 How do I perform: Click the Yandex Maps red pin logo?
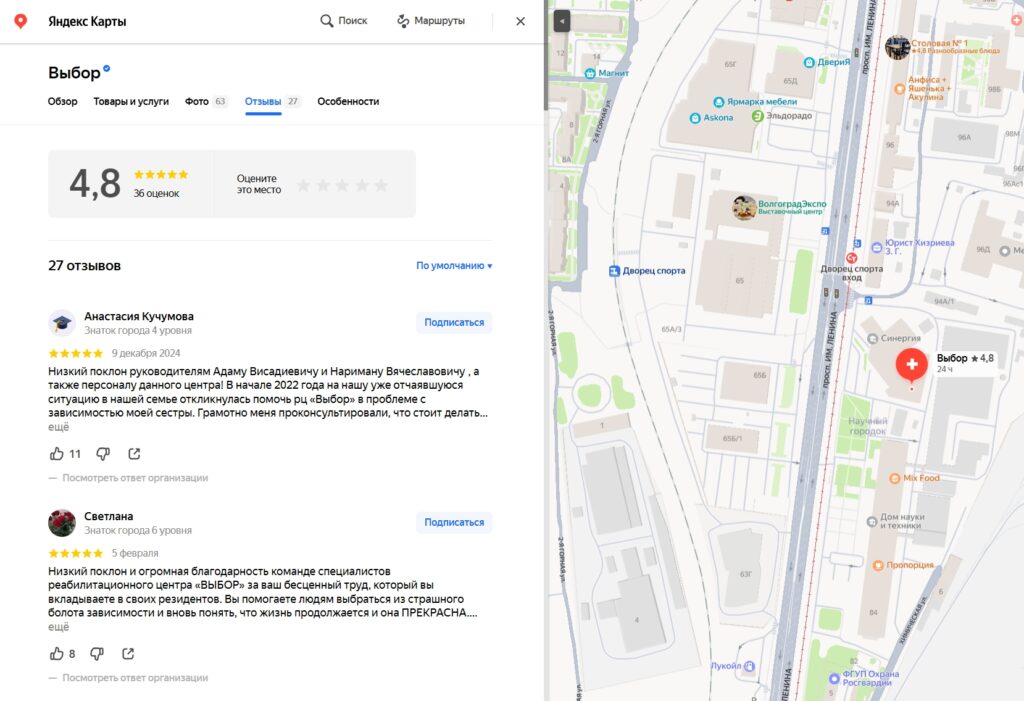pos(21,21)
